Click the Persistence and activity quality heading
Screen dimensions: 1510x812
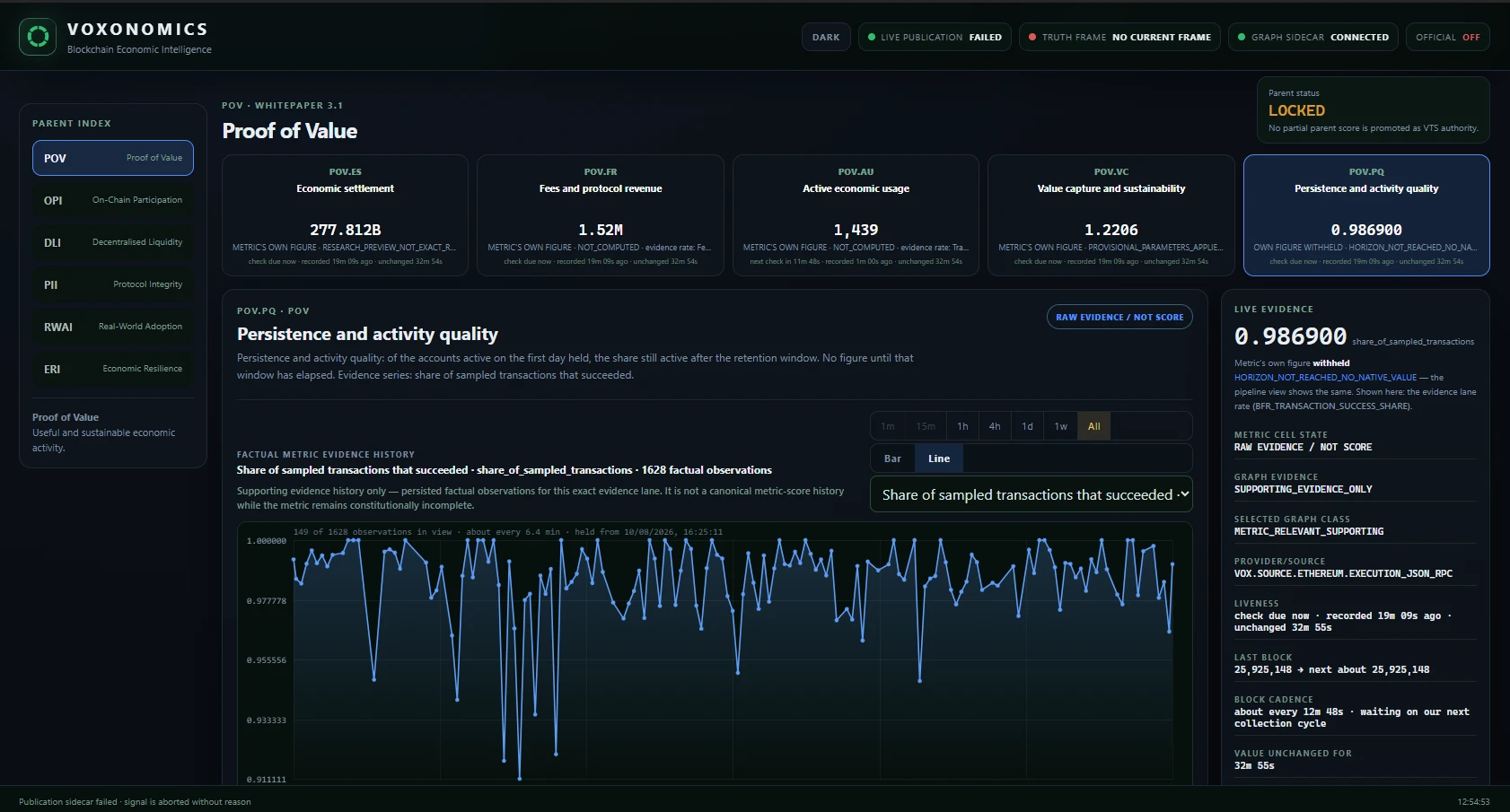tap(367, 334)
